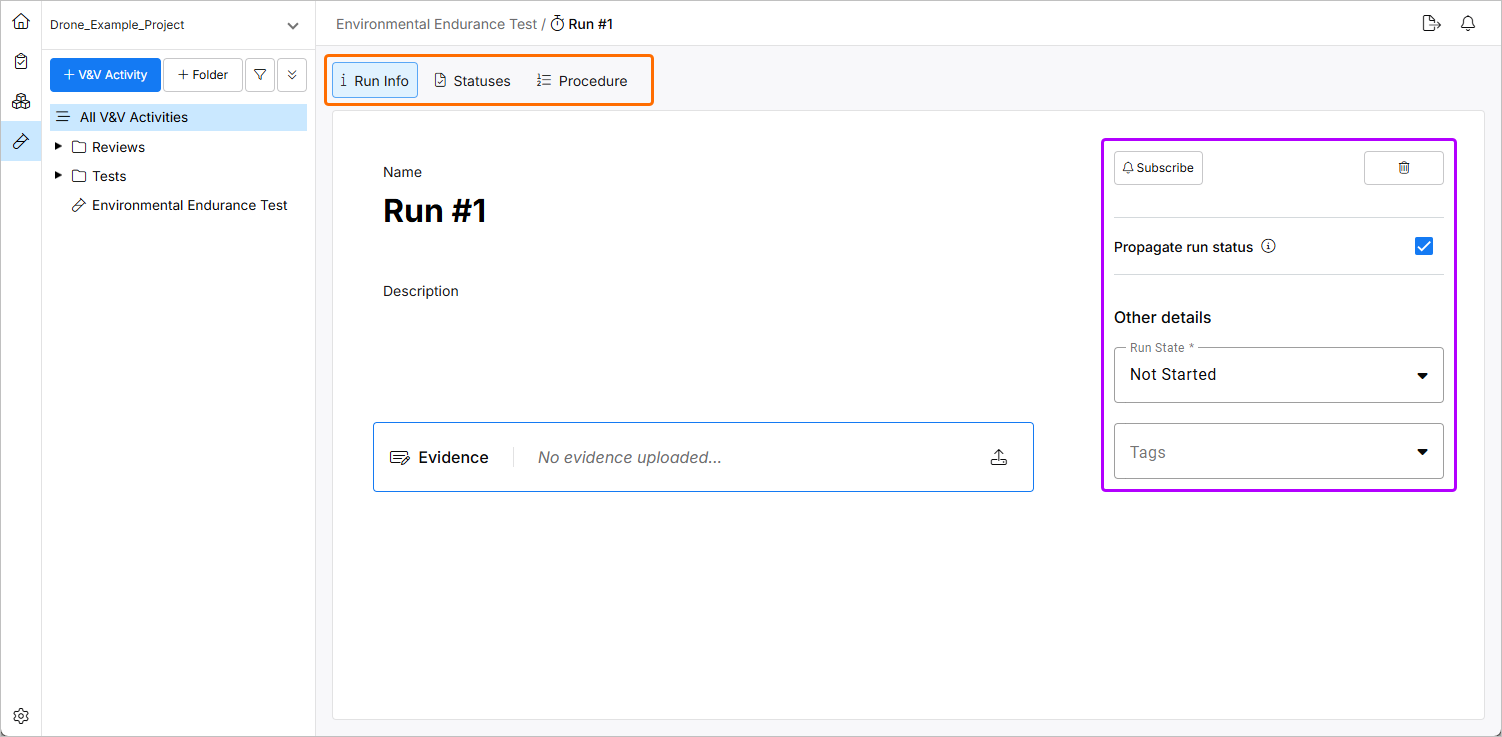Click the + Folder button
This screenshot has height=737, width=1502.
(203, 75)
